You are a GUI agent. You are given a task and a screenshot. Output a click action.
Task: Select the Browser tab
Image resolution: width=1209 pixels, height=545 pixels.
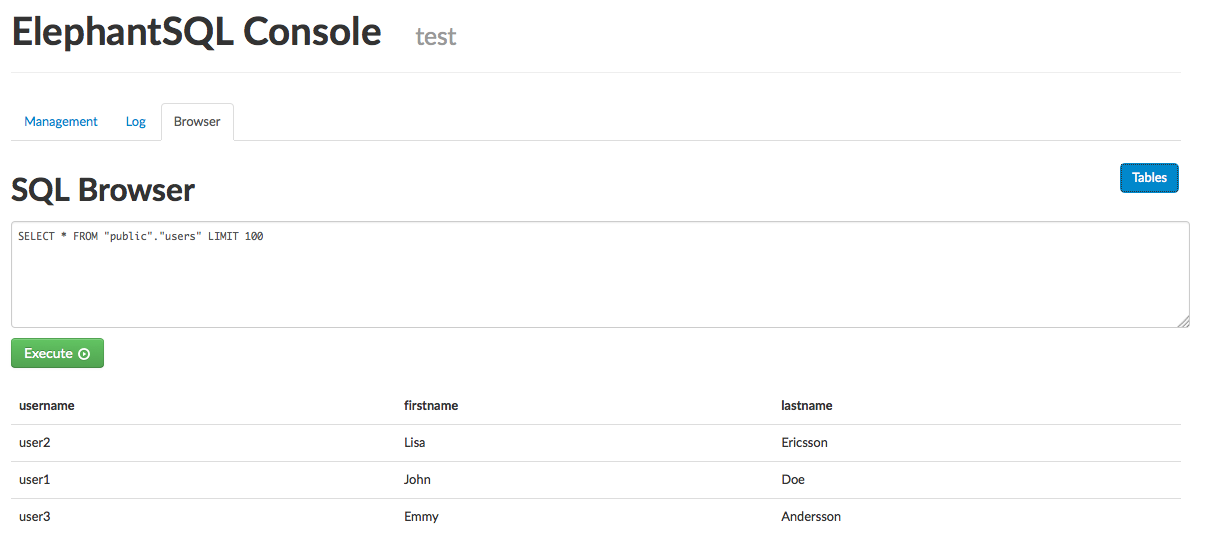click(197, 122)
